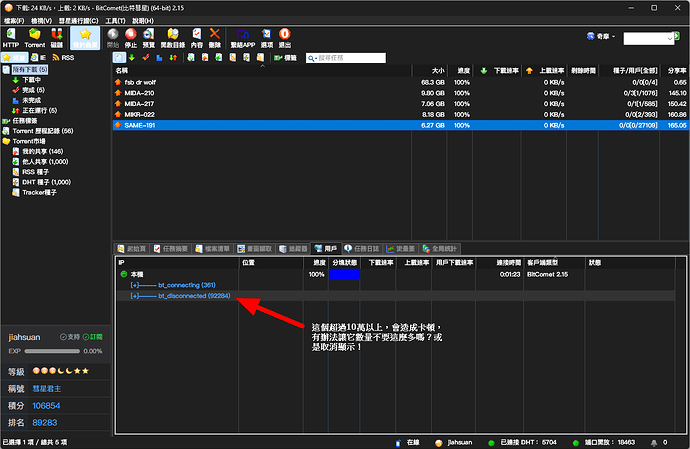Filter list by running up-down arrows
The width and height of the screenshot is (690, 449).
[x=173, y=58]
